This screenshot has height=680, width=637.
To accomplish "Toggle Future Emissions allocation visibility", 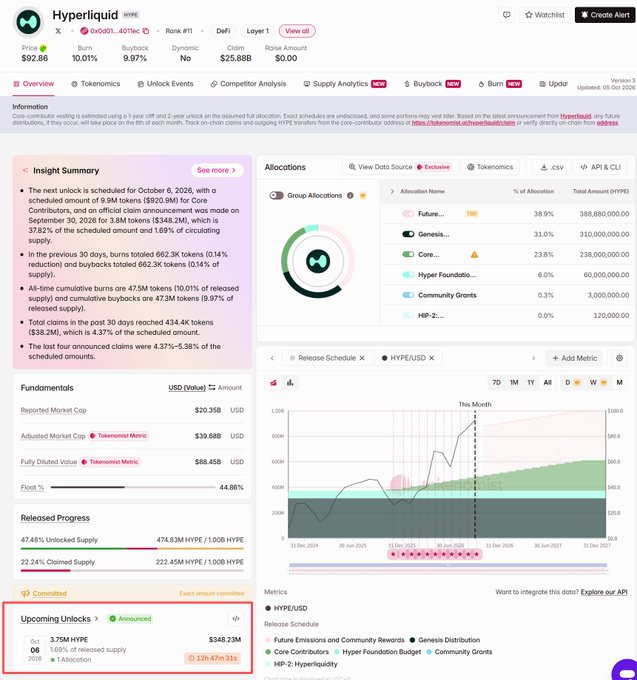I will 408,214.
